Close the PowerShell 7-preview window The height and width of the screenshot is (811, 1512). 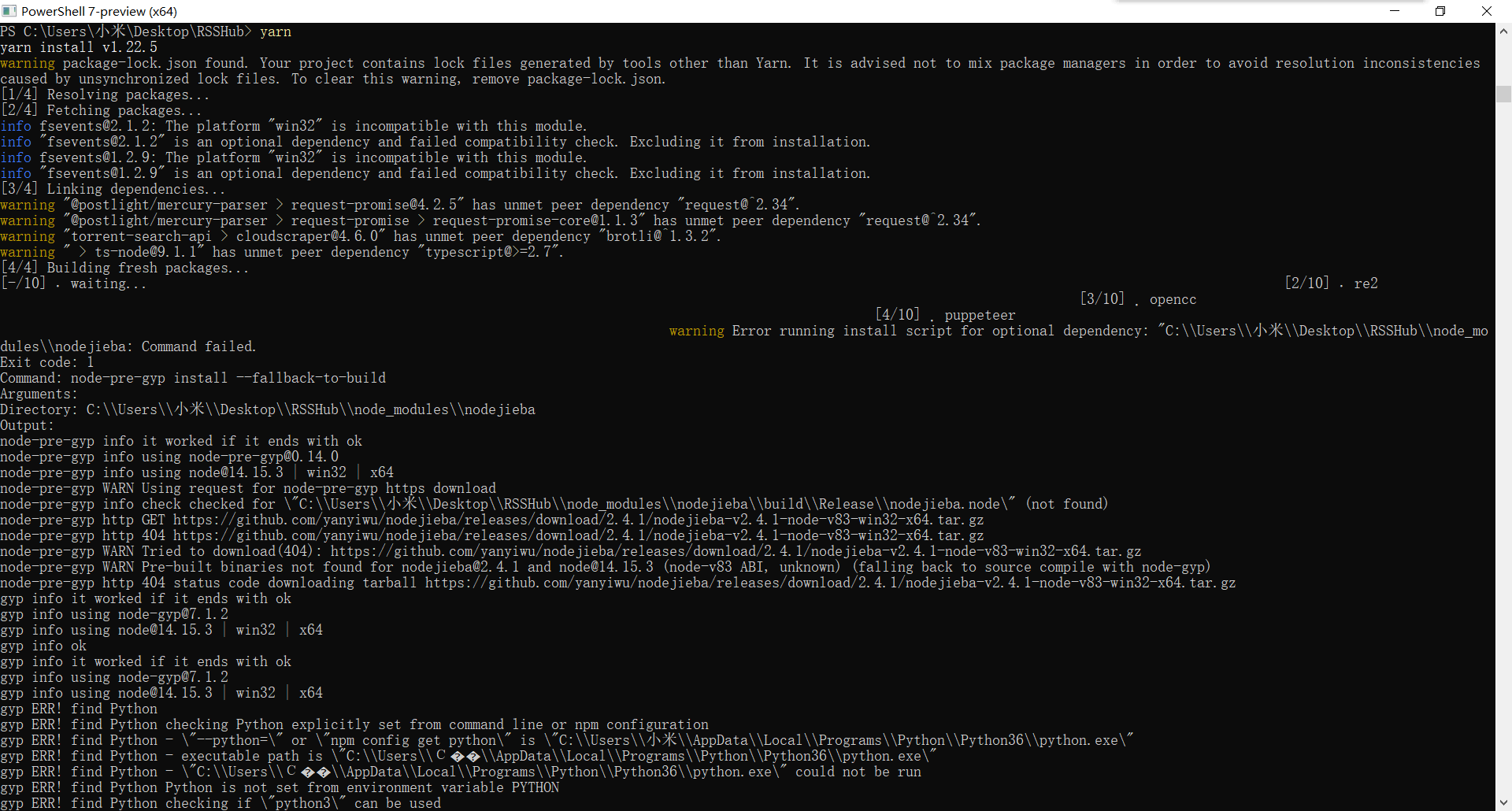coord(1487,11)
